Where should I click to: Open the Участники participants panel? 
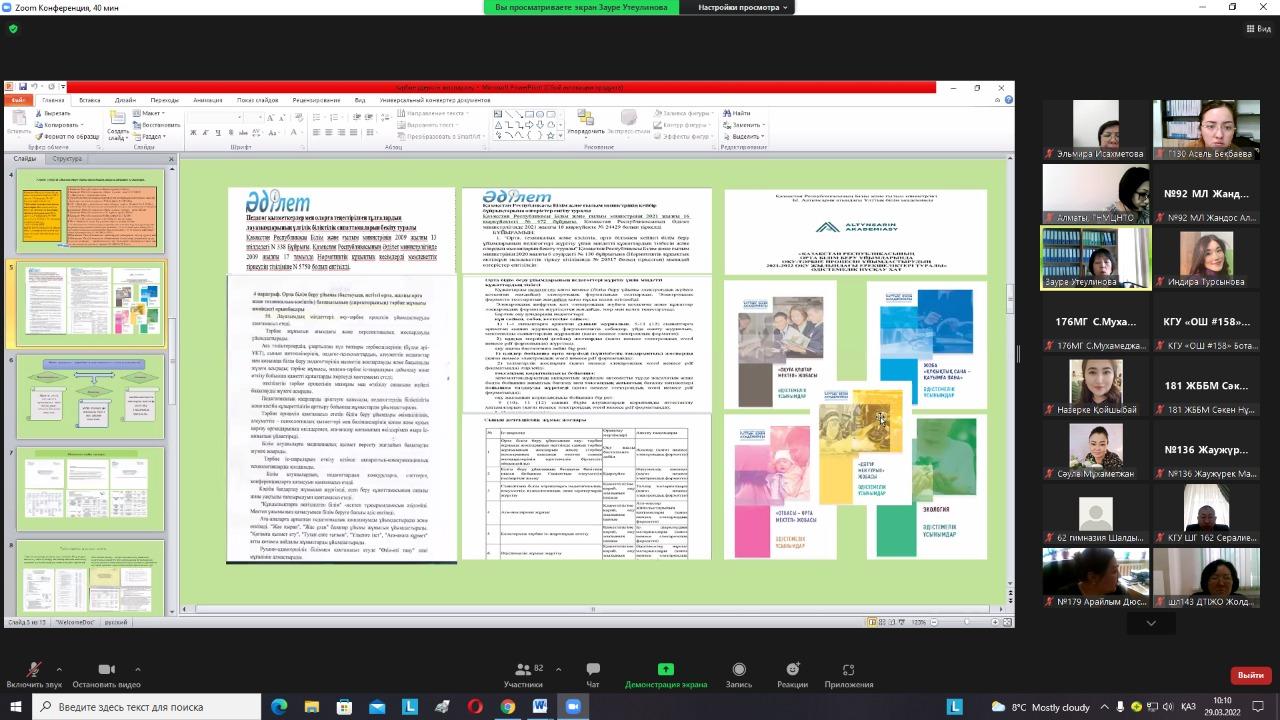522,670
